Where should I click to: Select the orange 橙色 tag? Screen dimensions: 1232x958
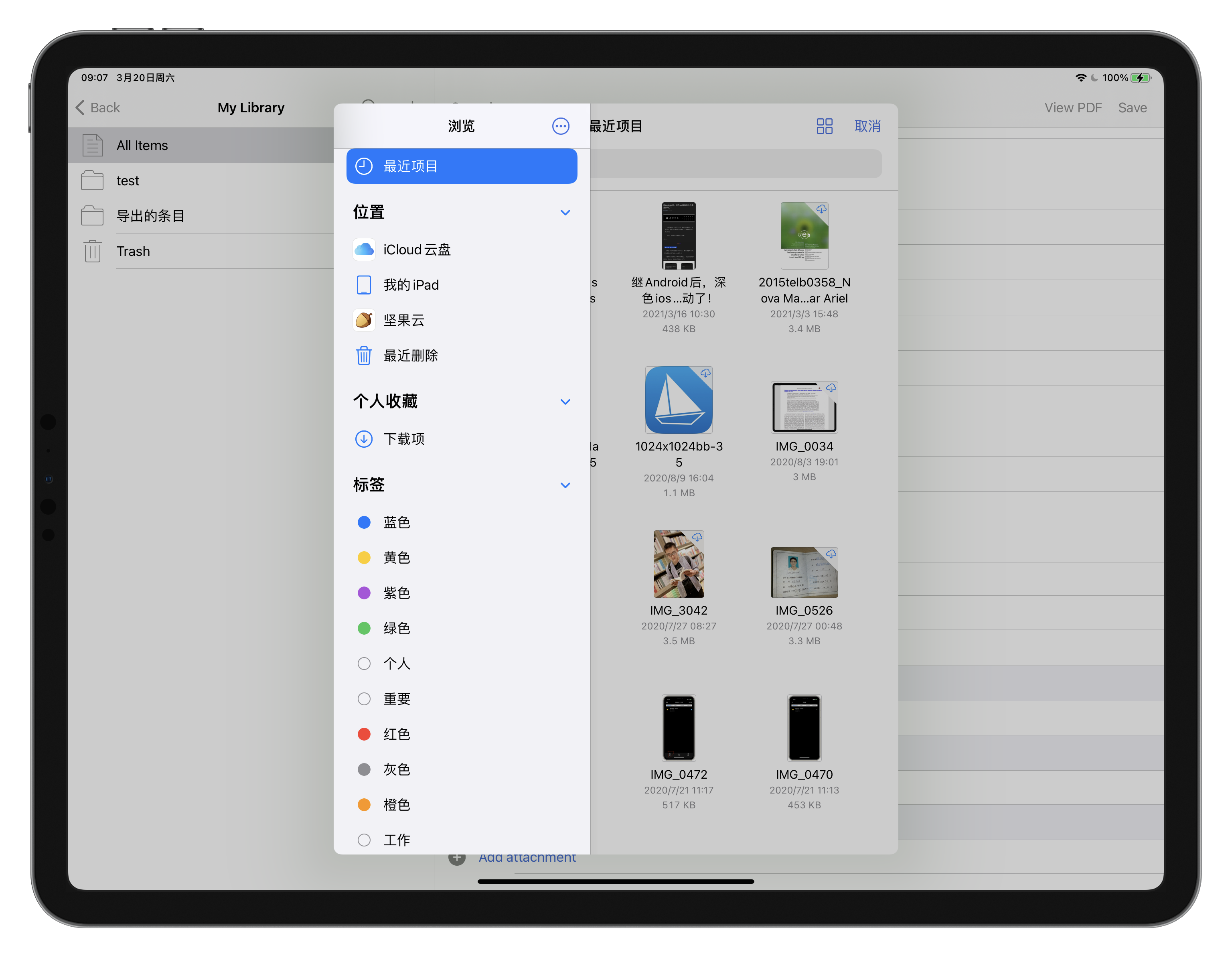(462, 804)
